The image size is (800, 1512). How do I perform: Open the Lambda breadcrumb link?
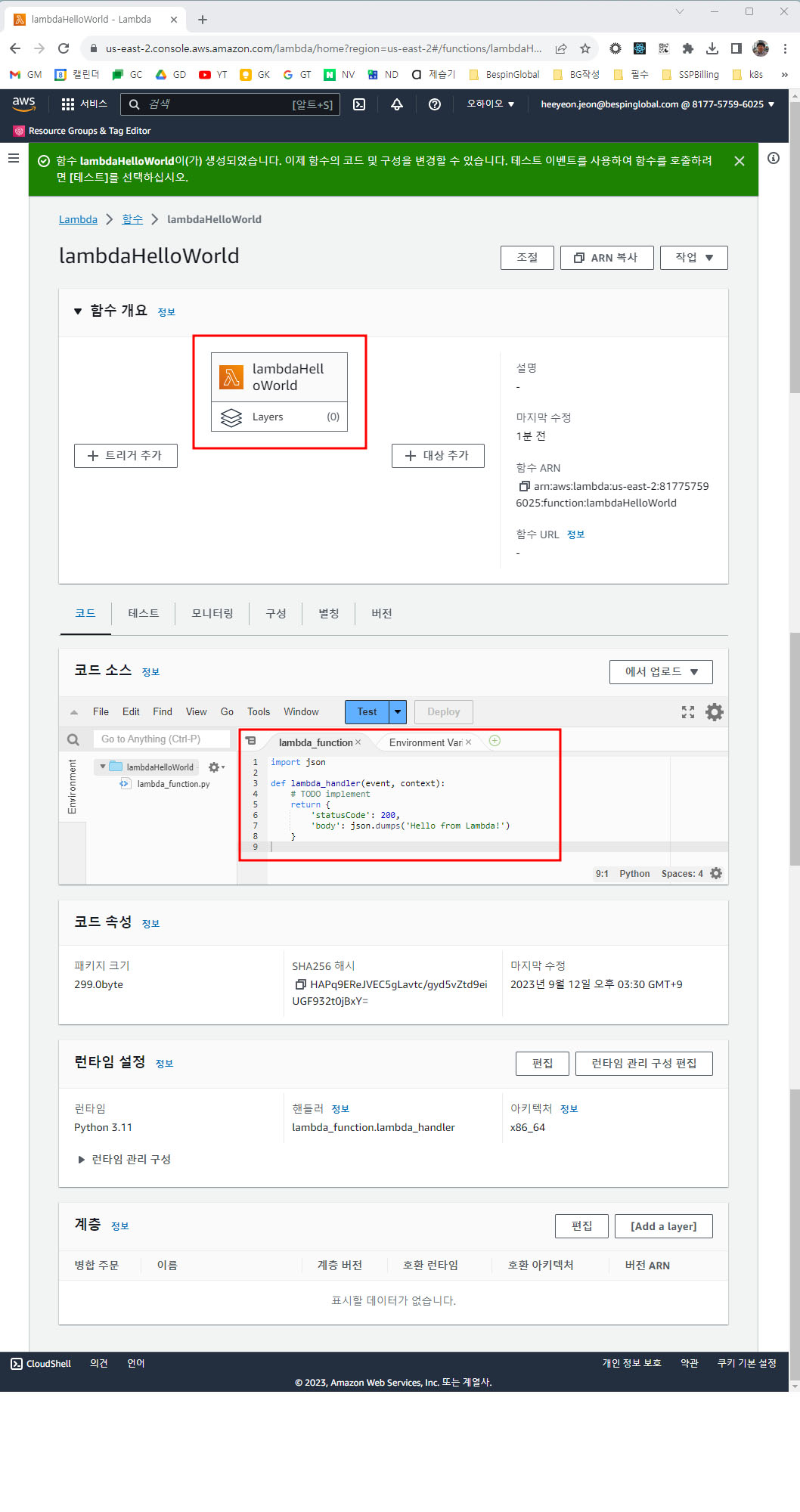click(x=78, y=219)
